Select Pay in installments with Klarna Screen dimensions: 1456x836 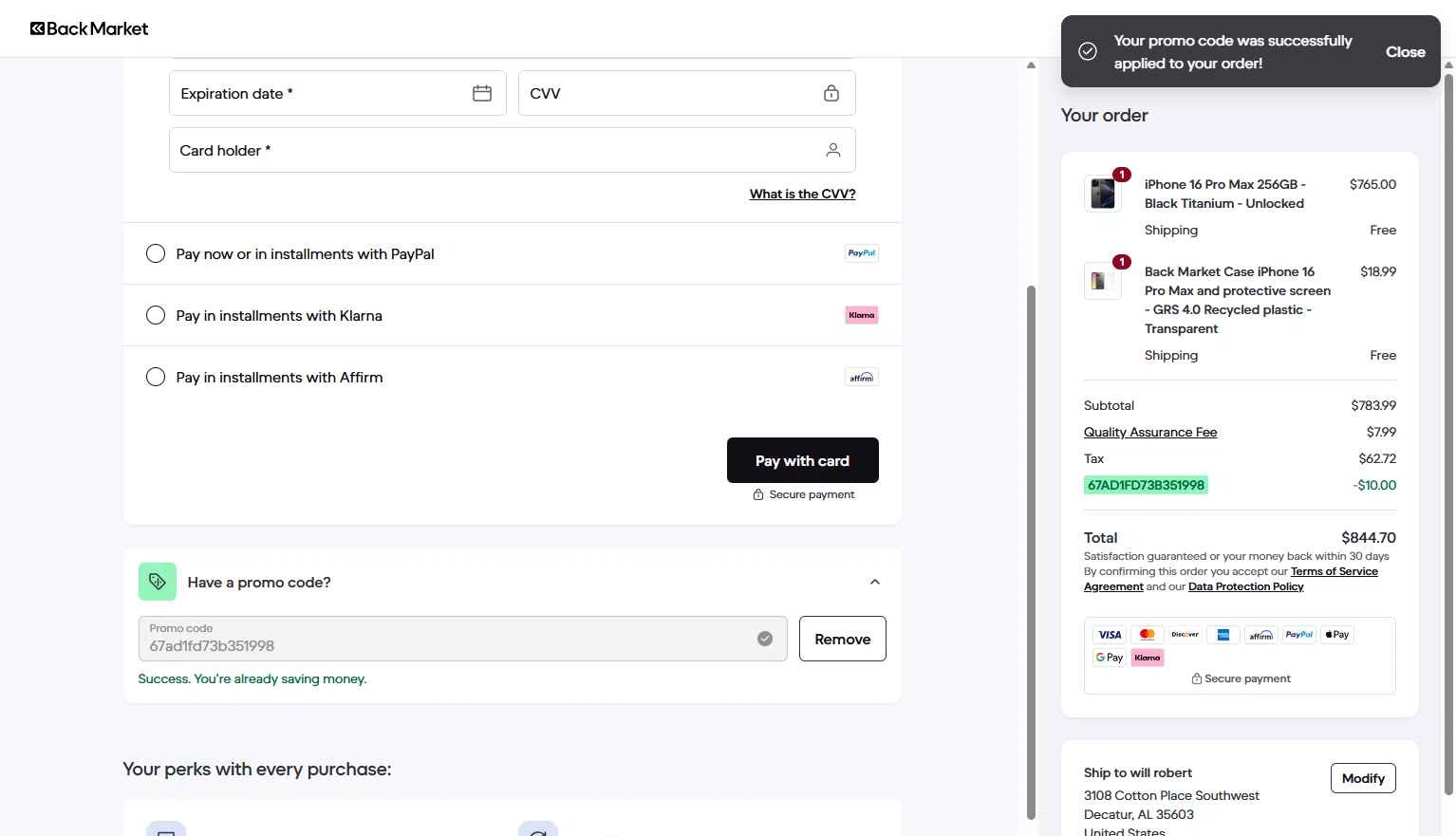pyautogui.click(x=156, y=315)
